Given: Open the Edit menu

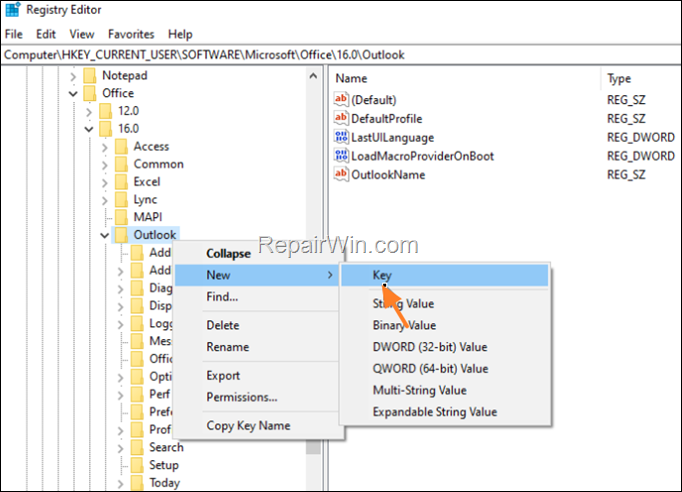Looking at the screenshot, I should click(46, 34).
